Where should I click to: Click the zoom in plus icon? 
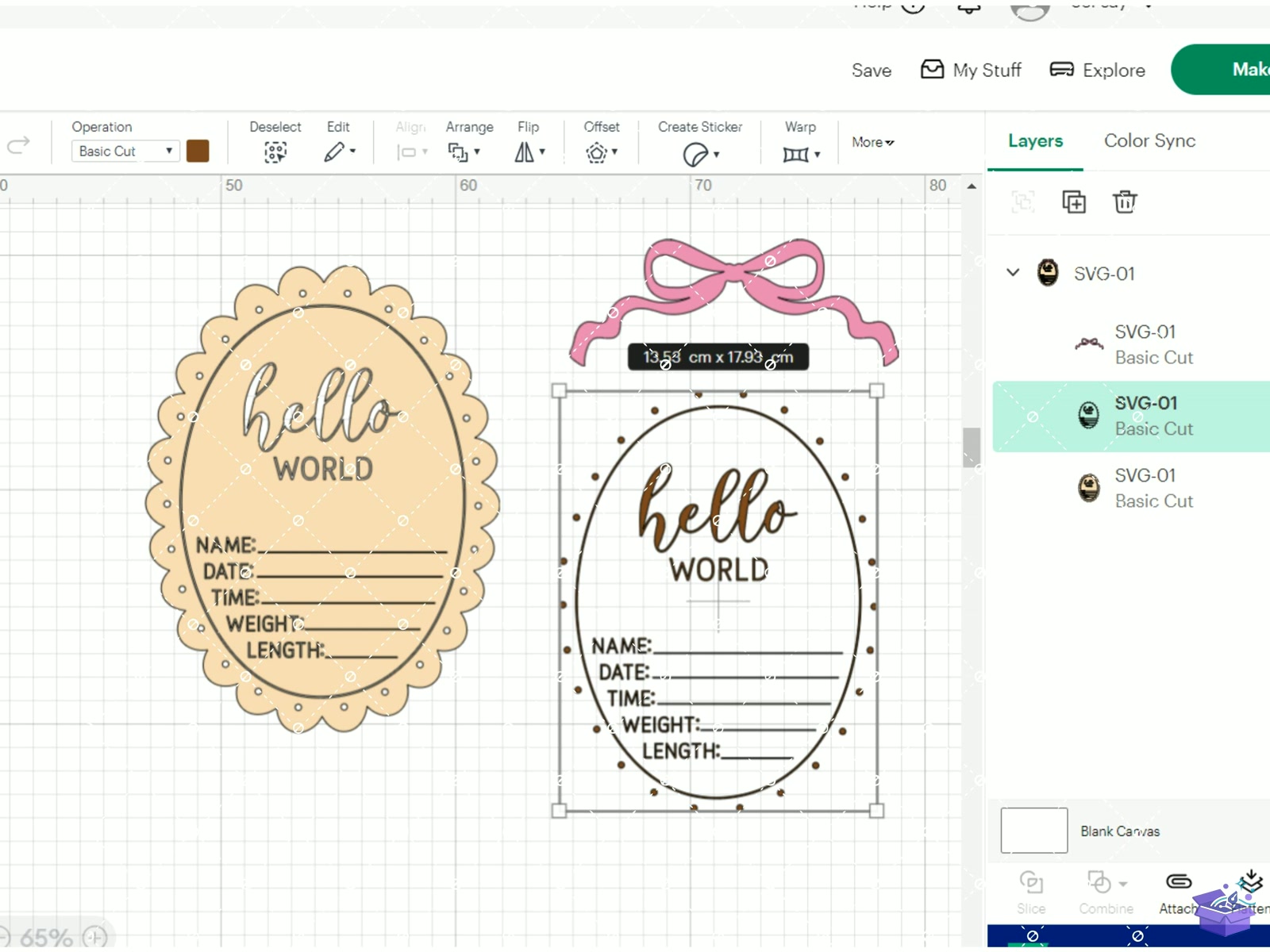click(x=95, y=937)
